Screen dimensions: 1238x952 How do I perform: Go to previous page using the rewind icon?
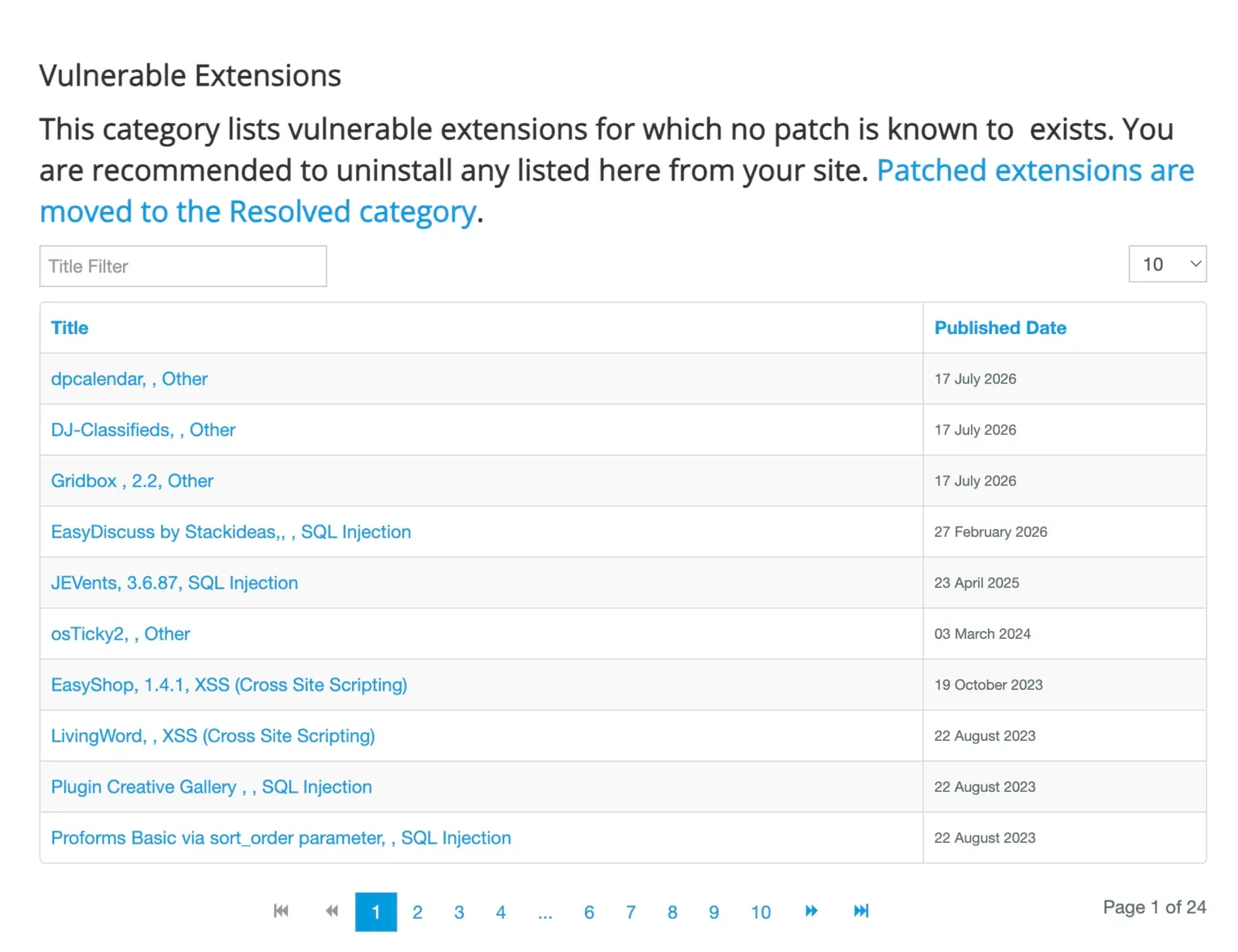[332, 911]
